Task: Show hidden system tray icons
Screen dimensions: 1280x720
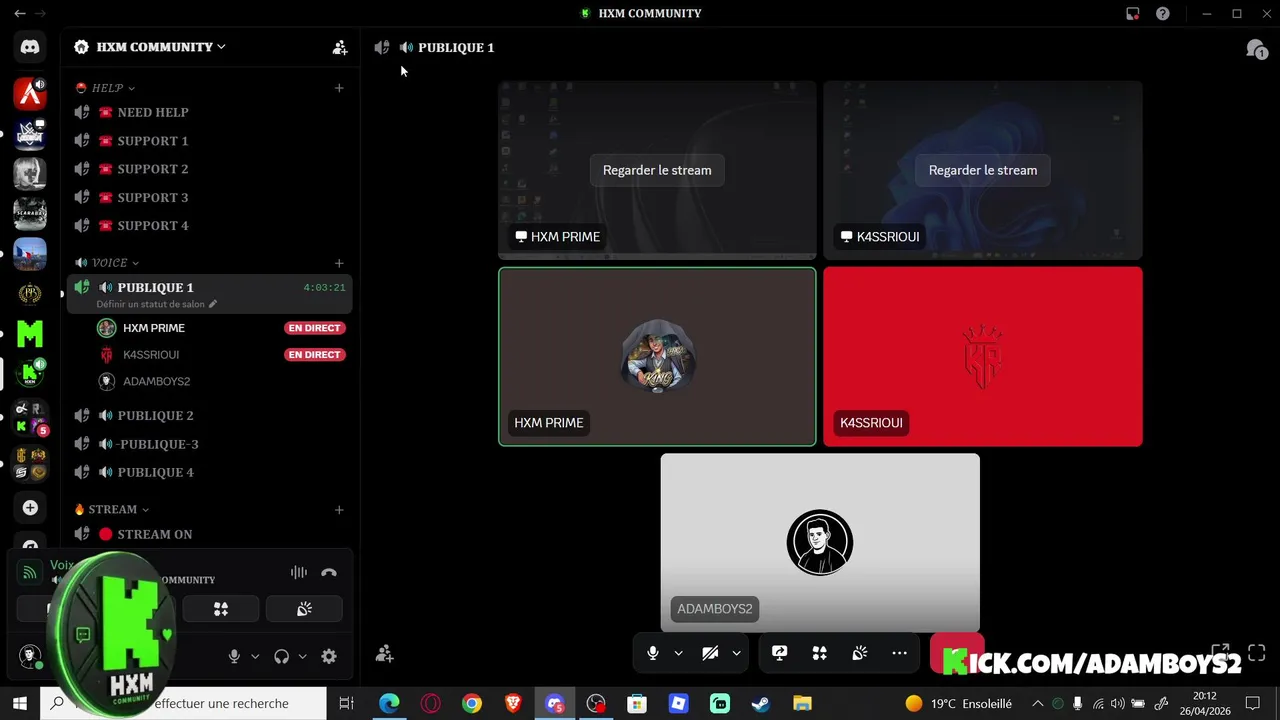Action: pyautogui.click(x=1037, y=704)
